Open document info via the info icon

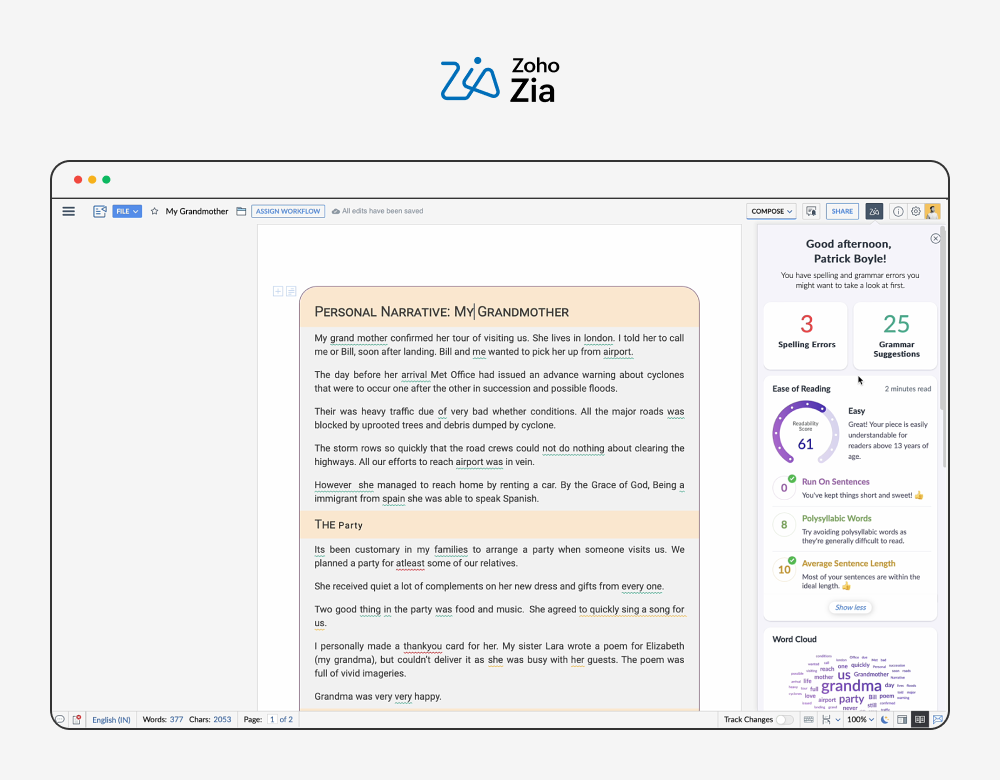(898, 211)
